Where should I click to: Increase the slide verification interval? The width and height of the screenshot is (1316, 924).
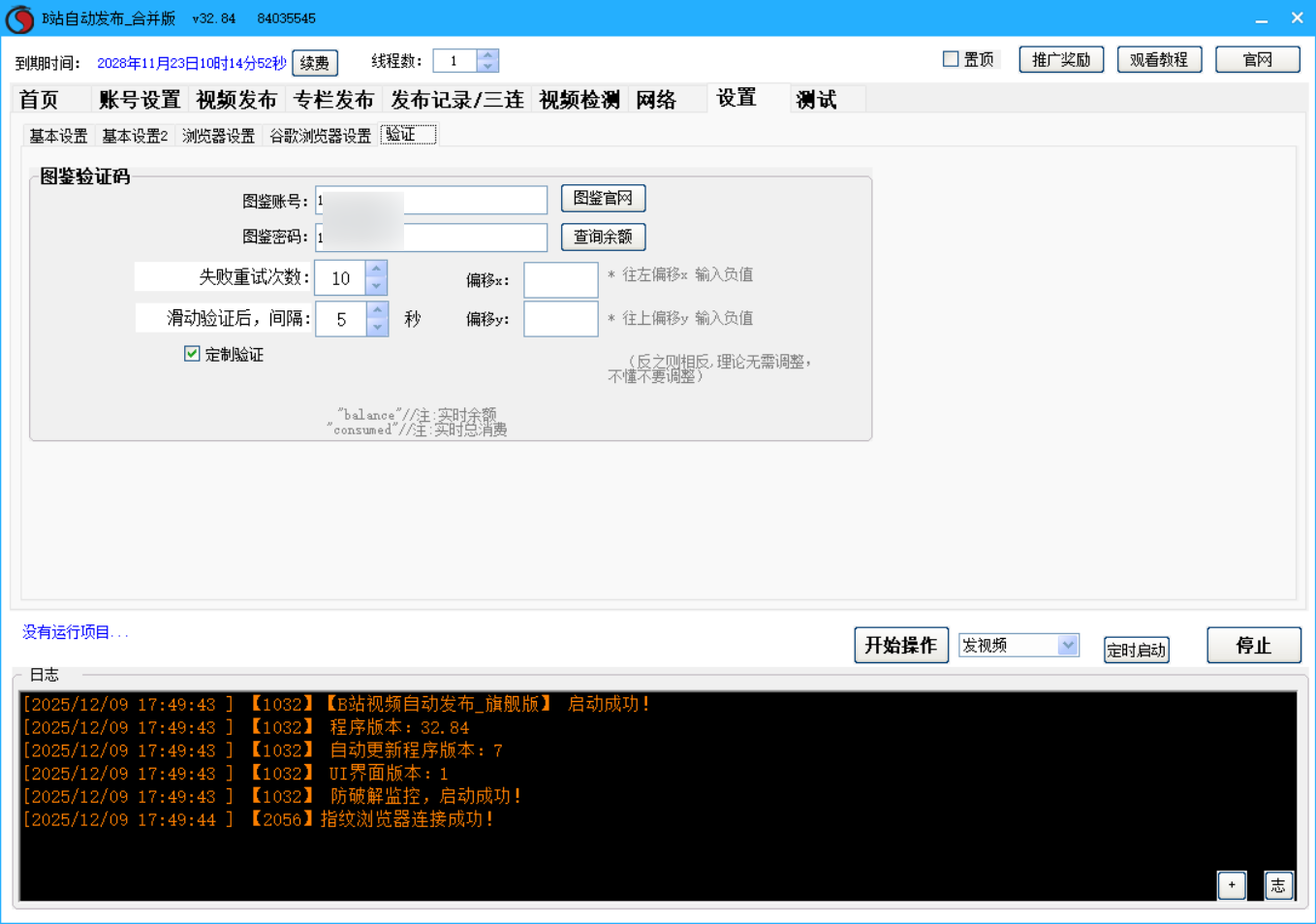coord(377,310)
